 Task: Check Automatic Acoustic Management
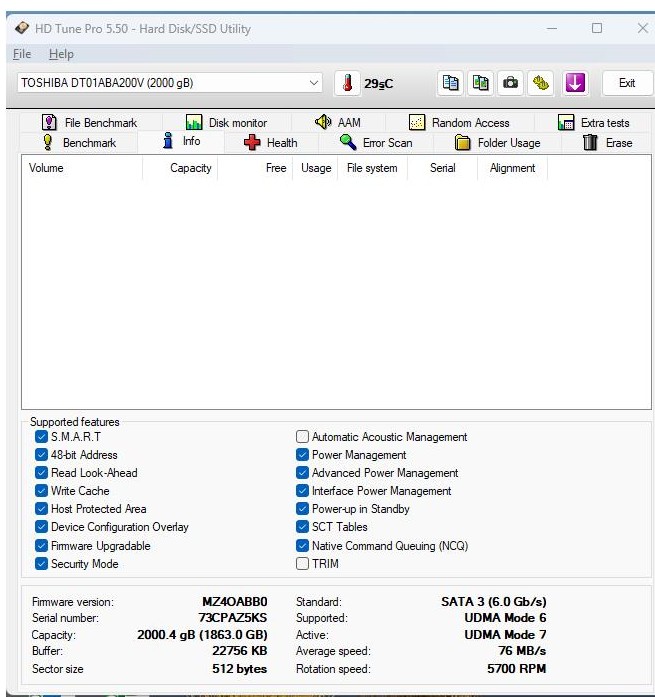pos(303,437)
